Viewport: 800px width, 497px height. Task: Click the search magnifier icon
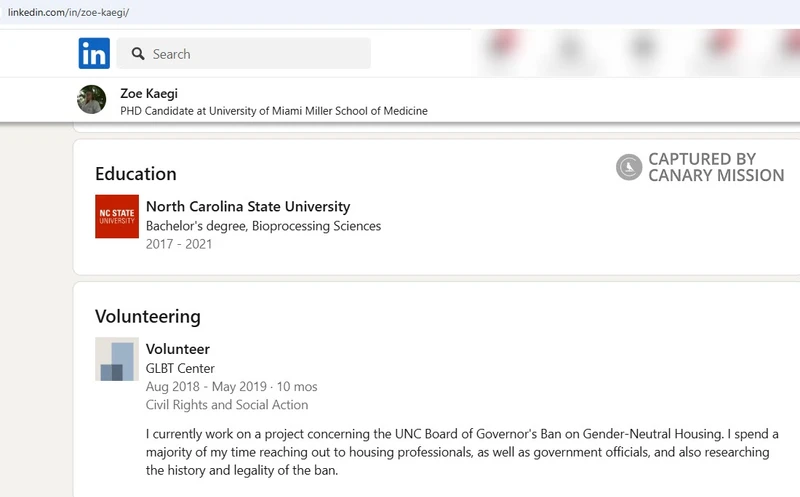click(138, 54)
